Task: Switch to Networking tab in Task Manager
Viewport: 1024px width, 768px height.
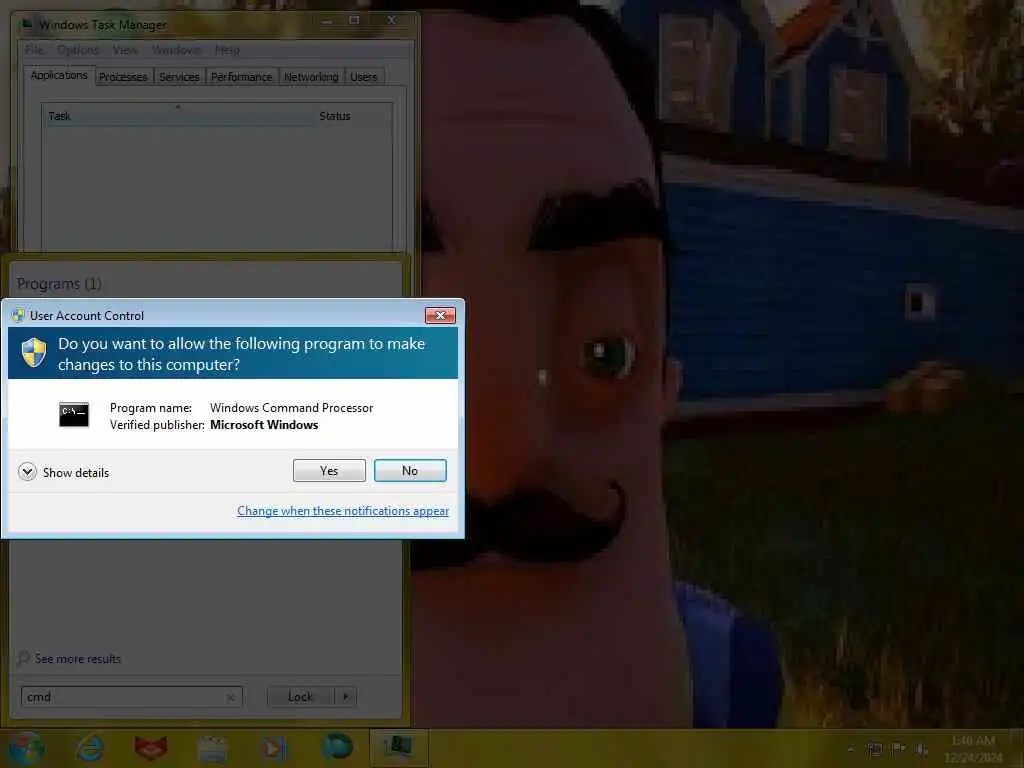Action: (x=312, y=77)
